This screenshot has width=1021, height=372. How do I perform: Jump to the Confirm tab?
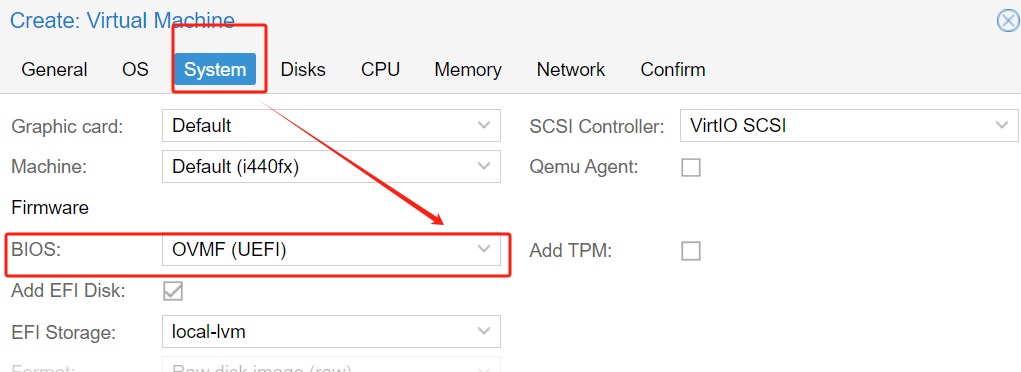pyautogui.click(x=673, y=70)
